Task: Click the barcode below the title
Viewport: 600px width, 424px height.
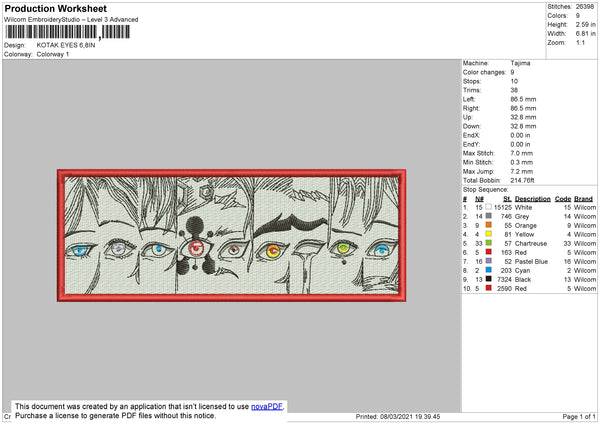Action: coord(68,32)
